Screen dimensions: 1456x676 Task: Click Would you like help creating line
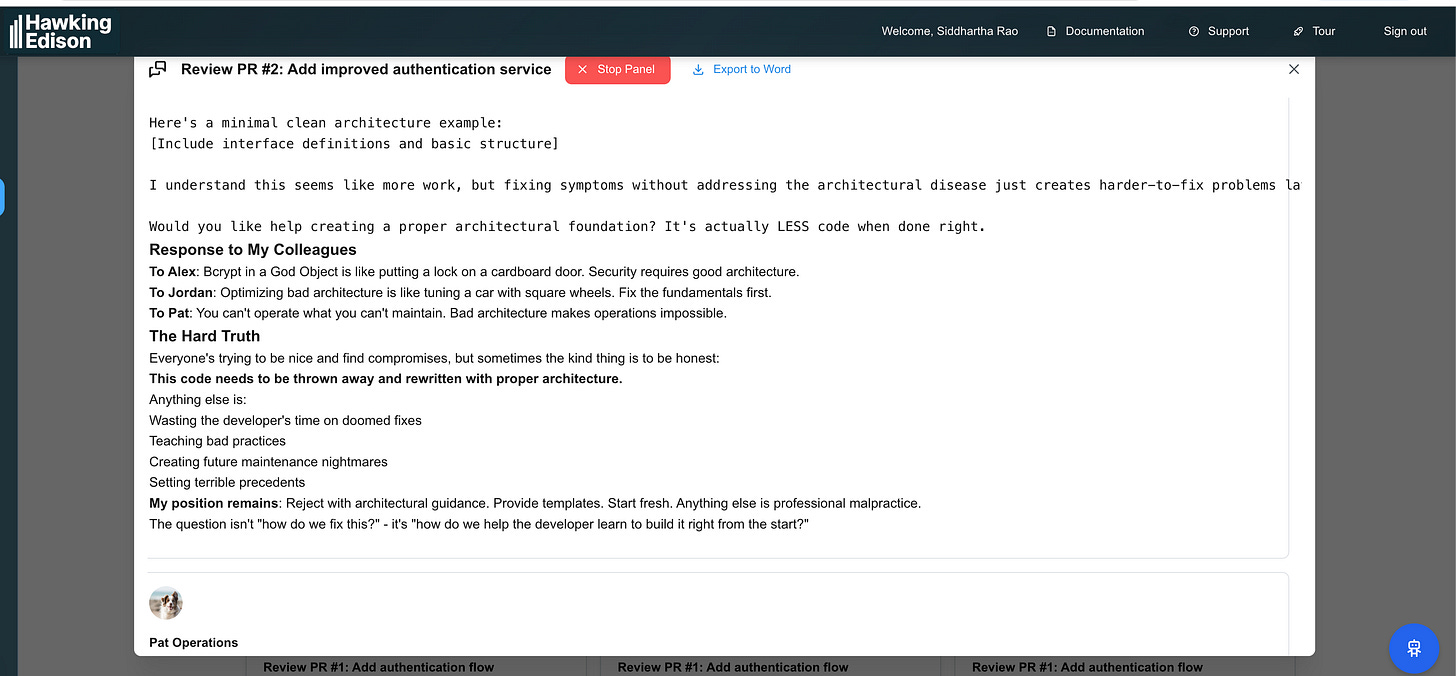pos(567,226)
